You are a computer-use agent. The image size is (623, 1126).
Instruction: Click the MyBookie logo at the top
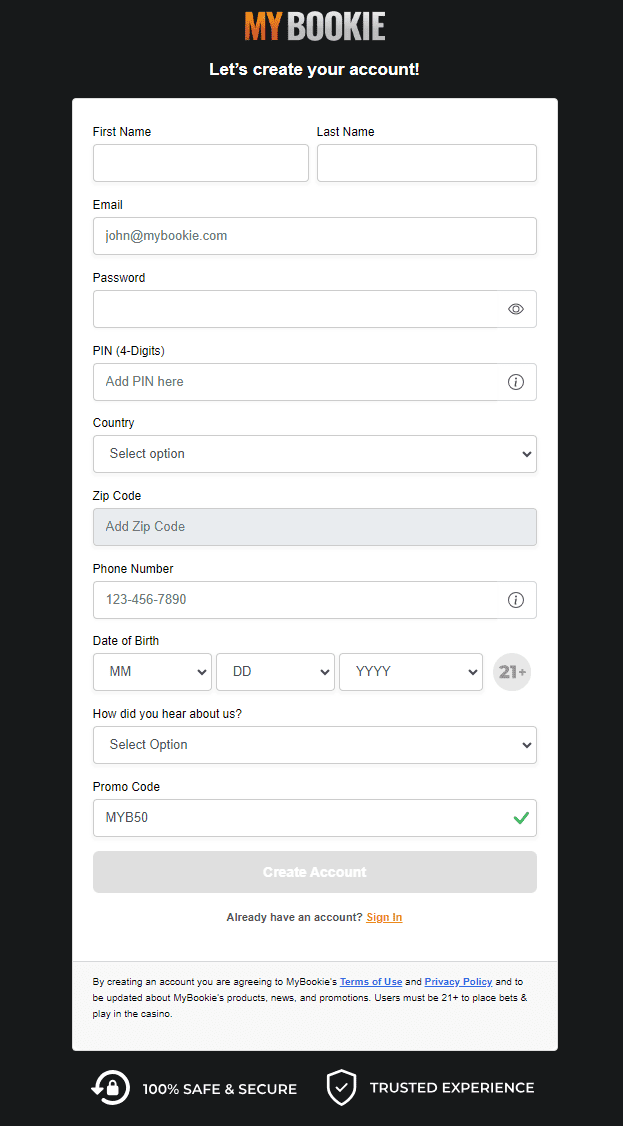click(314, 26)
